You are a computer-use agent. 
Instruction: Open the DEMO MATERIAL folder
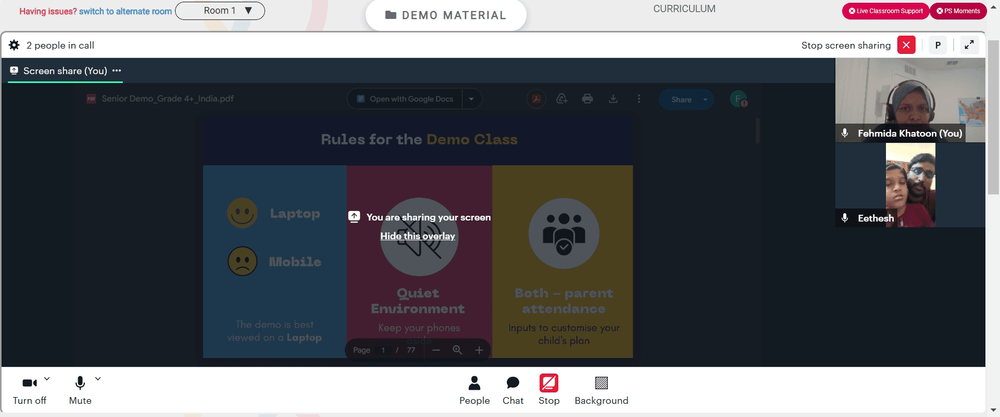tap(446, 15)
